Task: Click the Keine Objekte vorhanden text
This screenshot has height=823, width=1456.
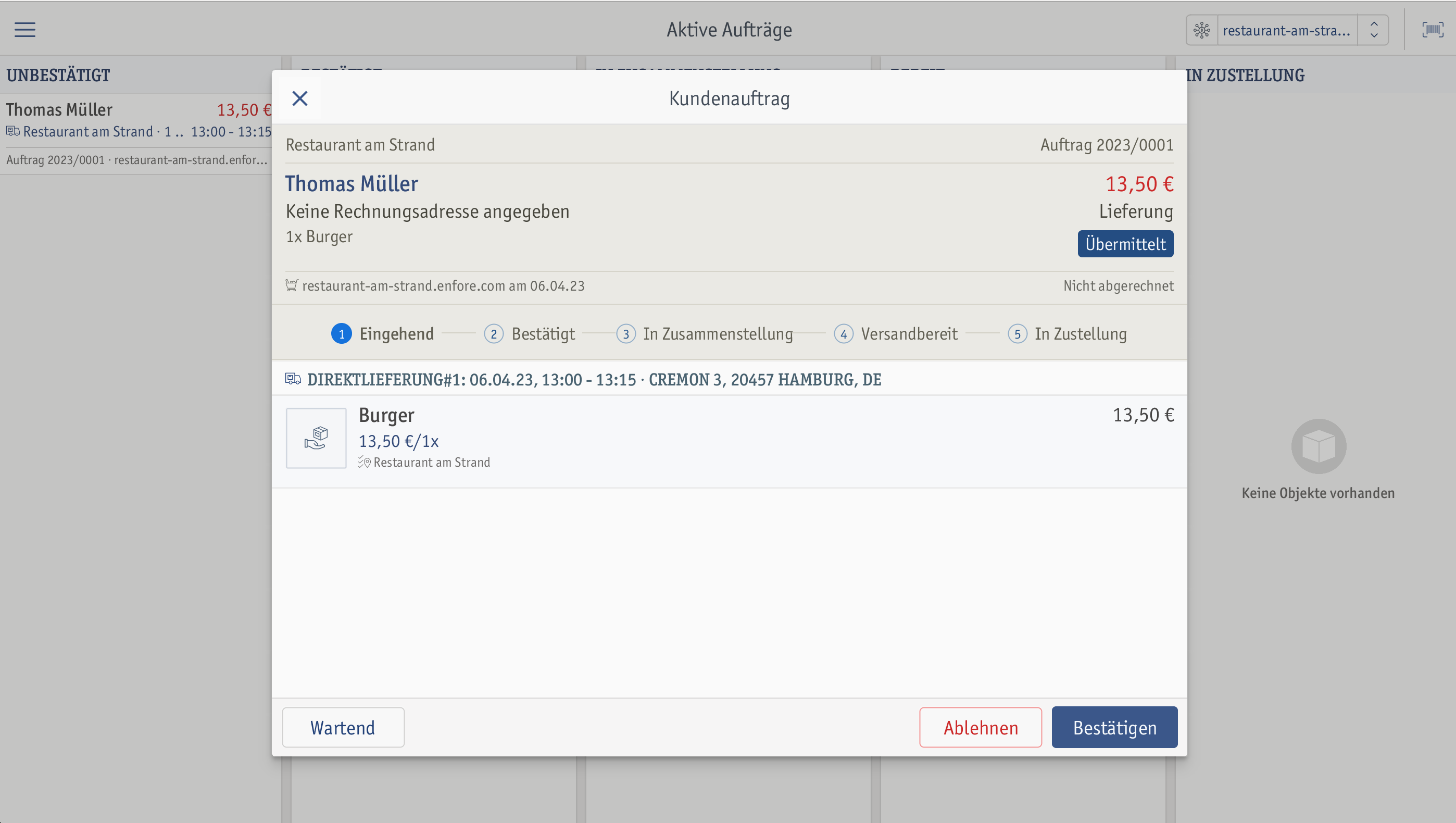Action: coord(1318,493)
